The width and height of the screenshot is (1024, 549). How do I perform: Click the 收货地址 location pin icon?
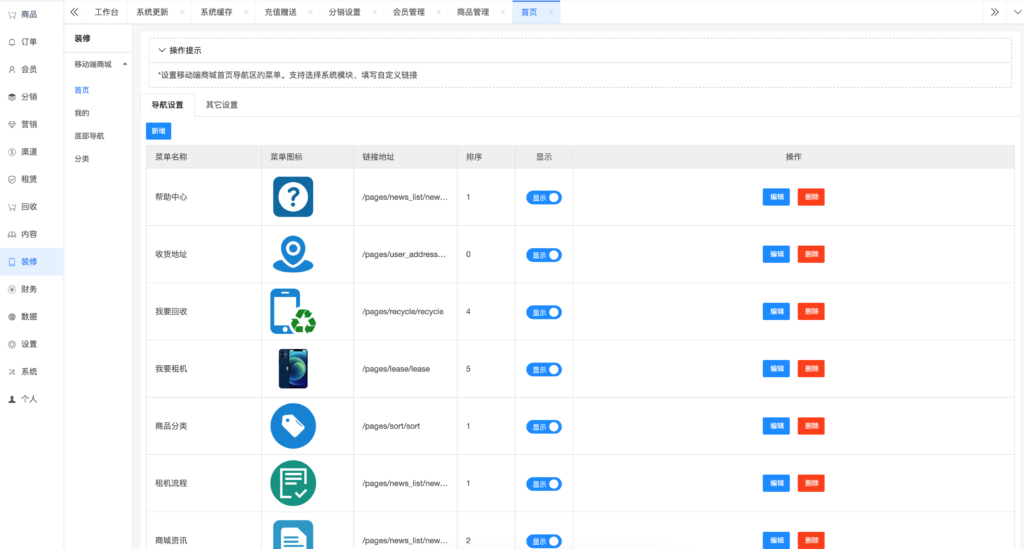(x=293, y=254)
